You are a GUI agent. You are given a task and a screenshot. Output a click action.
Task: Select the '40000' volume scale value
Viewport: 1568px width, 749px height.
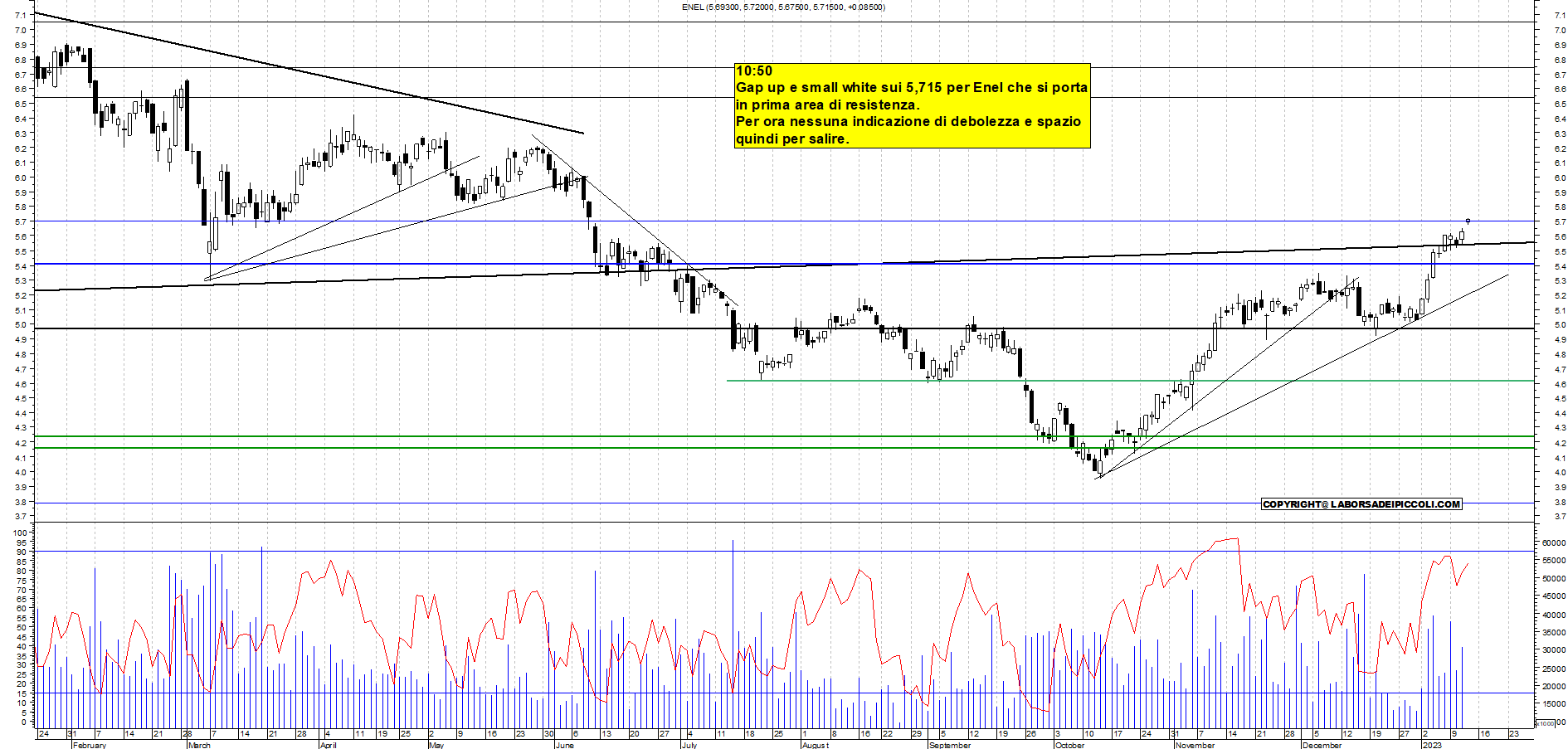coord(1554,615)
